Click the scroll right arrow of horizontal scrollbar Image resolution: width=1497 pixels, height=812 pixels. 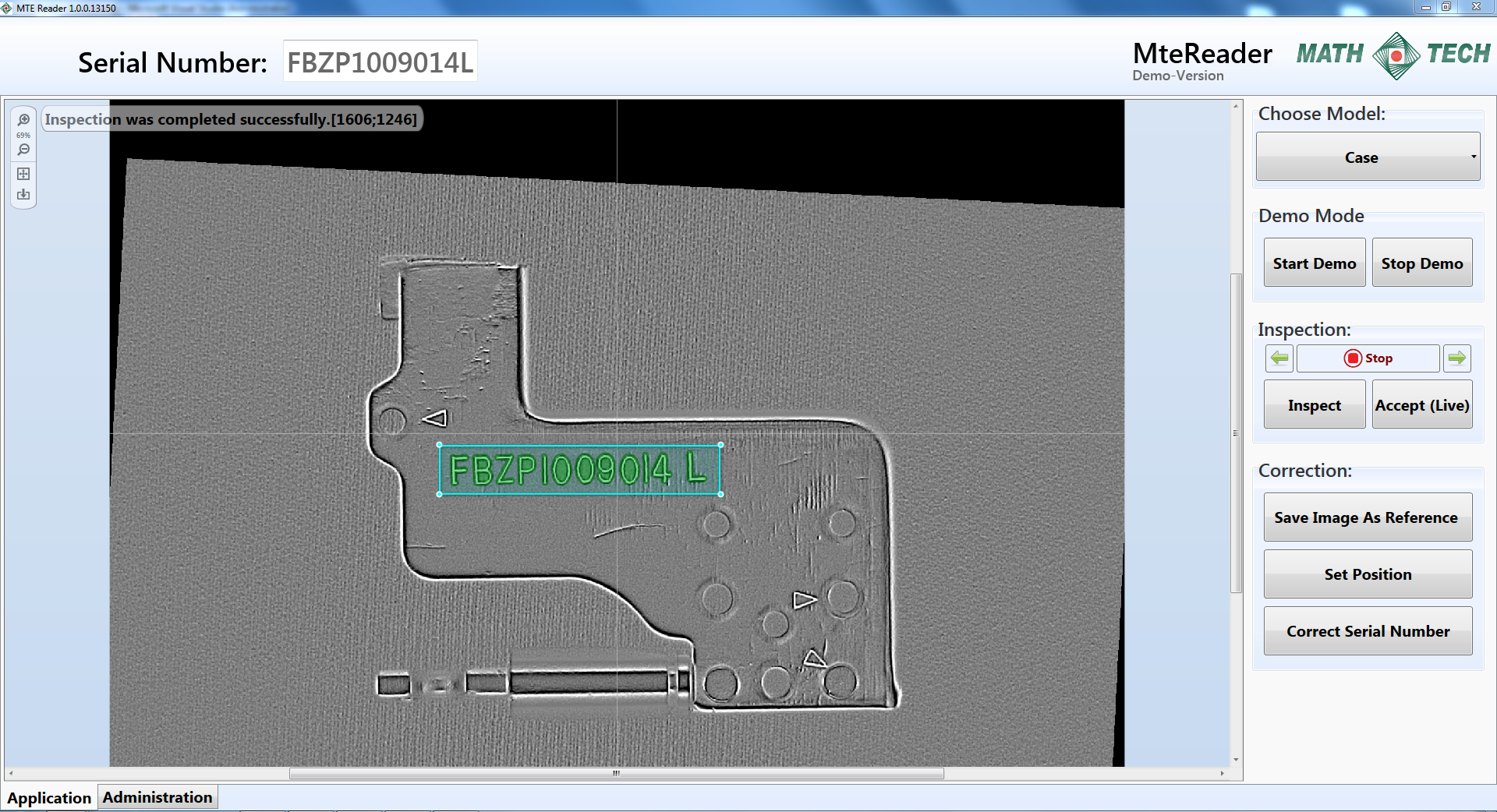pyautogui.click(x=1222, y=774)
